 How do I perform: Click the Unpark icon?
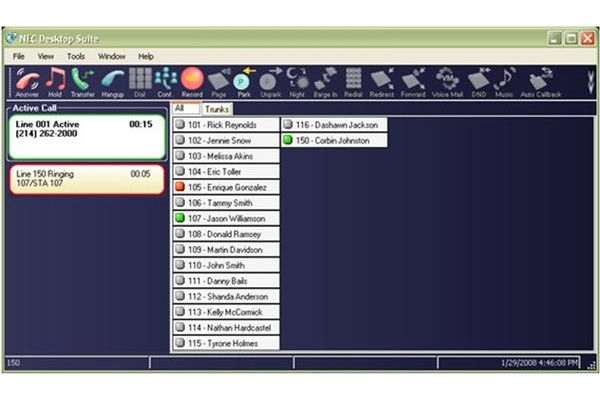pyautogui.click(x=271, y=82)
